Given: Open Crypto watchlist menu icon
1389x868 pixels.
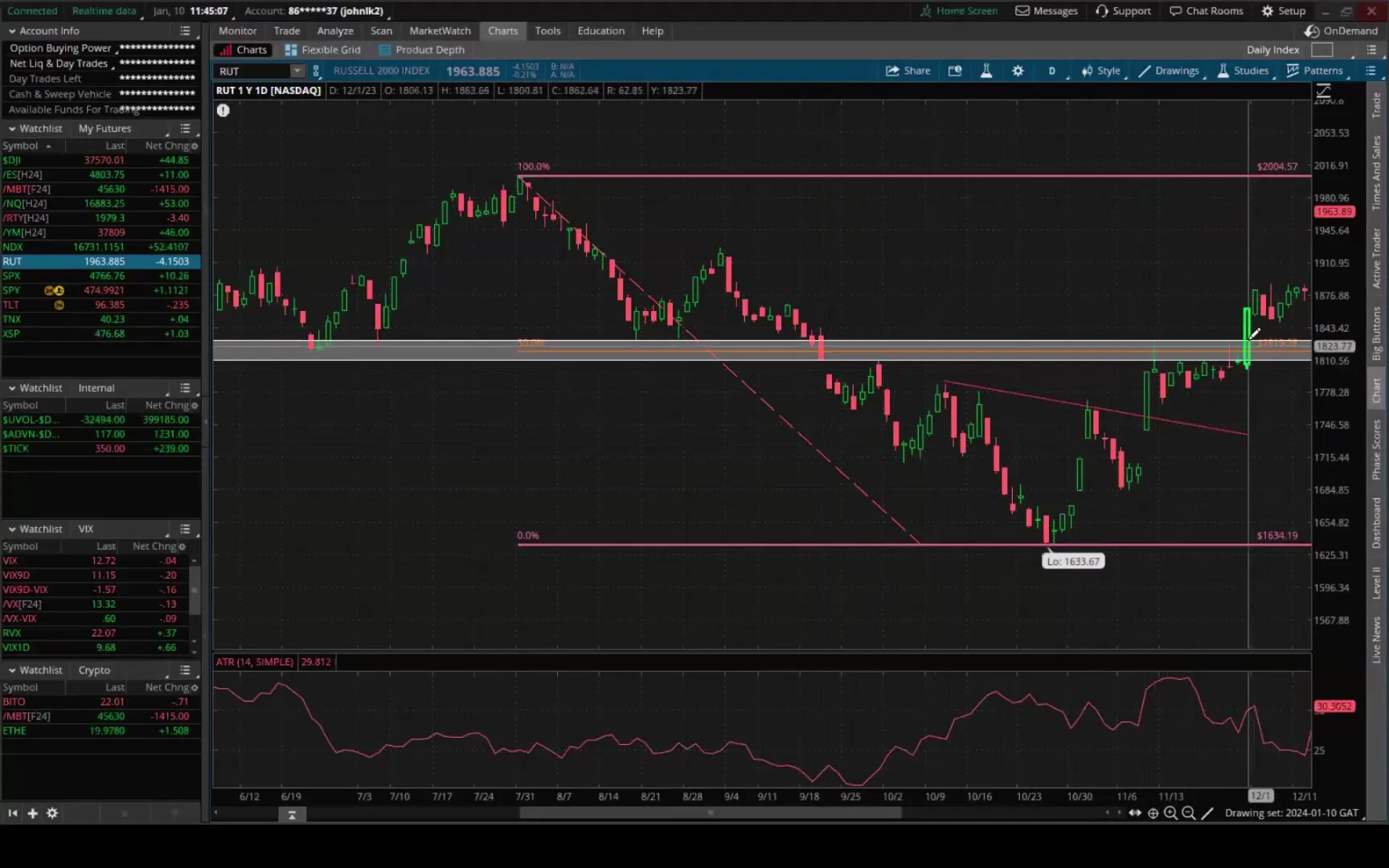Looking at the screenshot, I should click(x=186, y=670).
